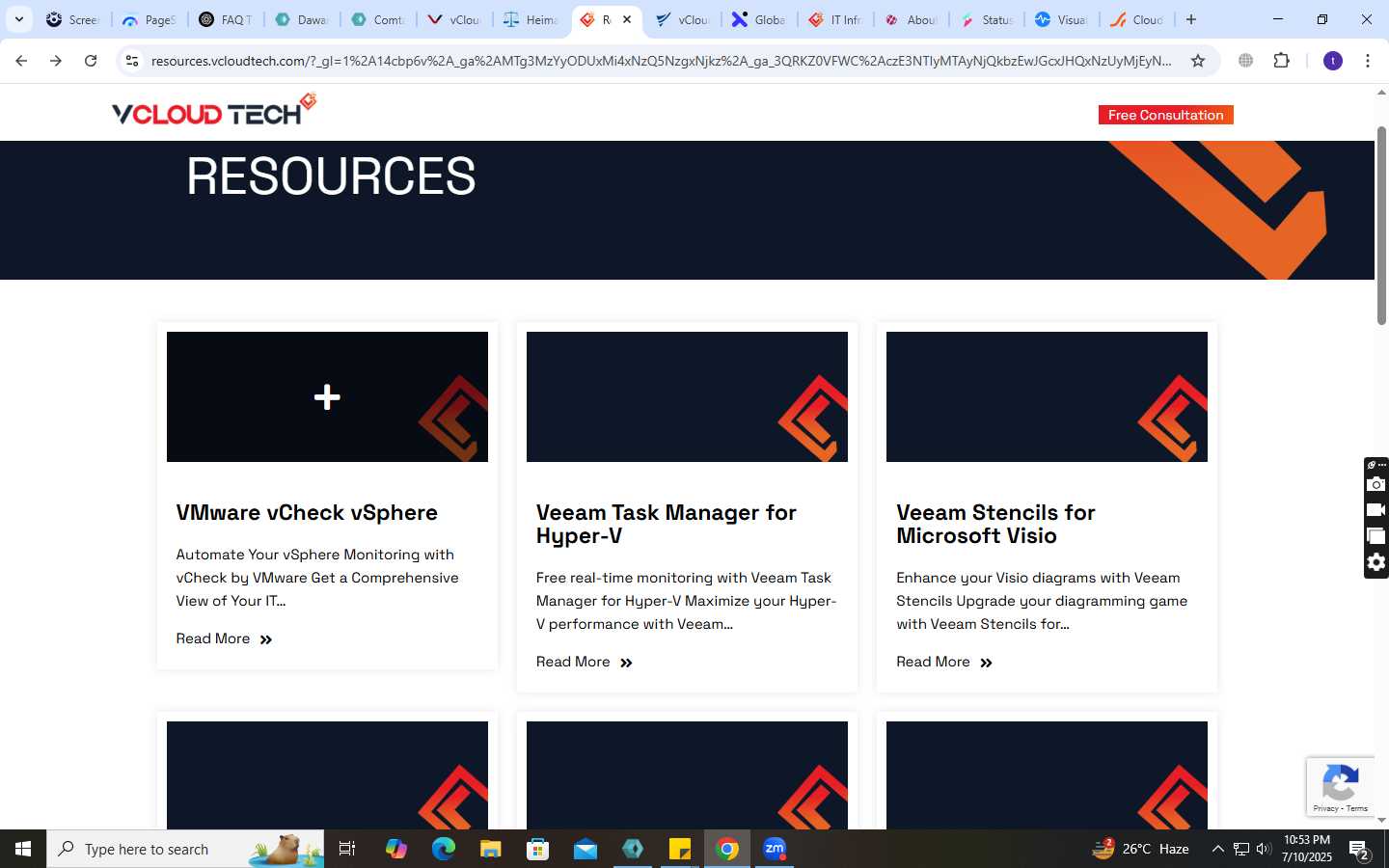Screen dimensions: 1389x868
Task: Open File Explorer from taskbar
Action: coord(491,849)
